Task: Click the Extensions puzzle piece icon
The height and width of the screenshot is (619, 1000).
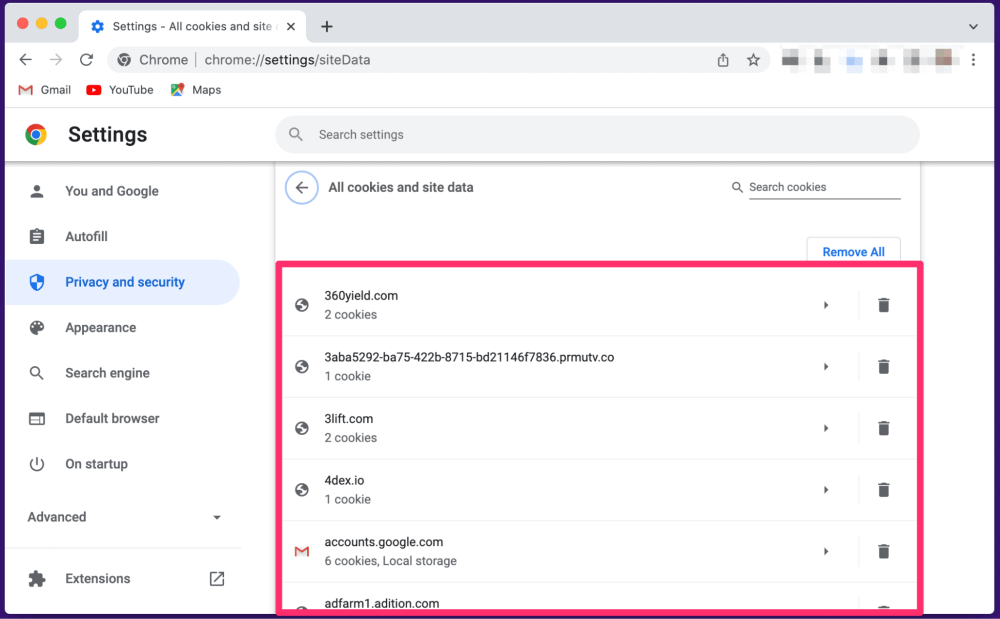Action: [x=37, y=579]
